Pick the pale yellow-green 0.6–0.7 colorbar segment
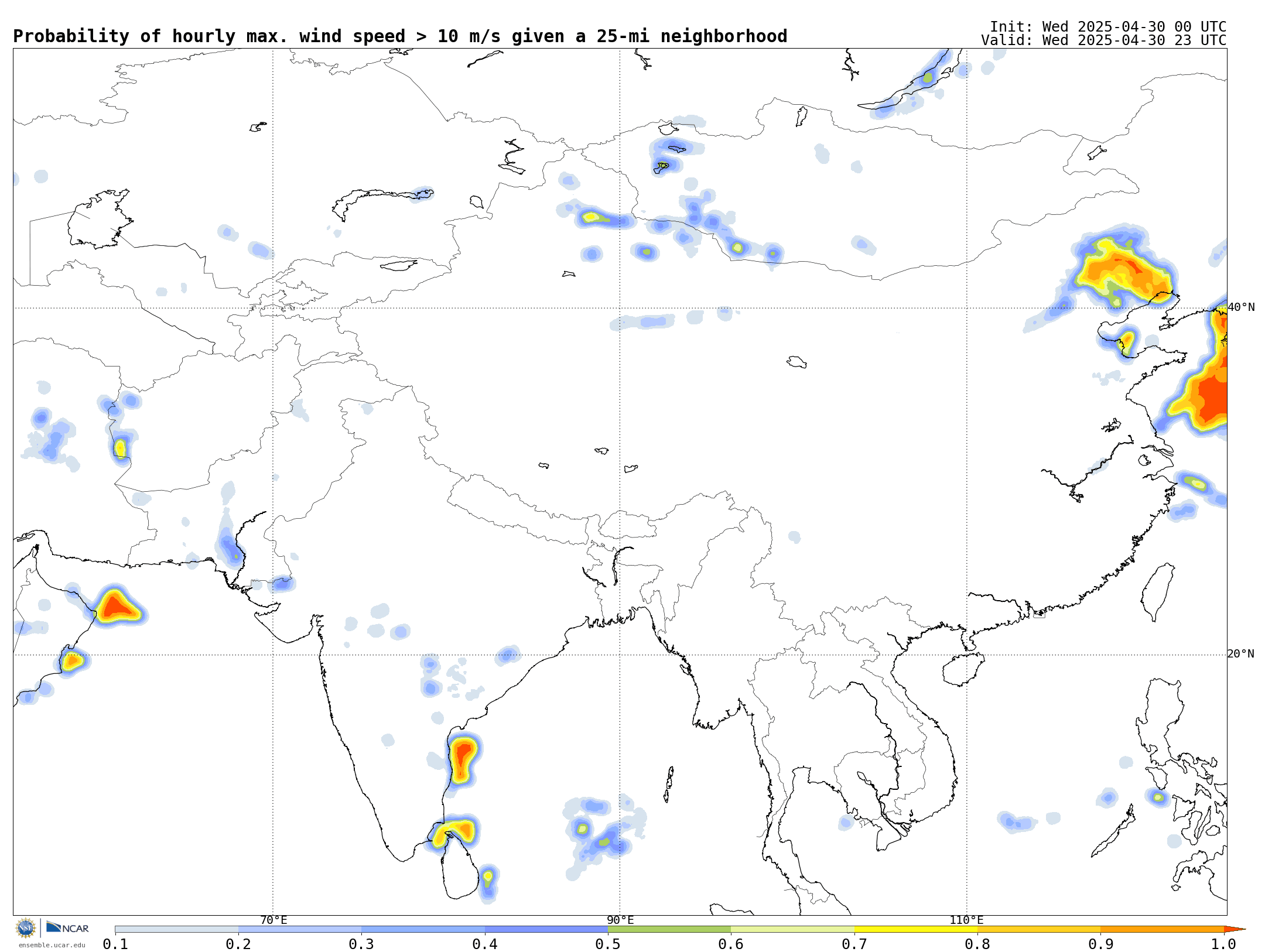 pos(792,929)
